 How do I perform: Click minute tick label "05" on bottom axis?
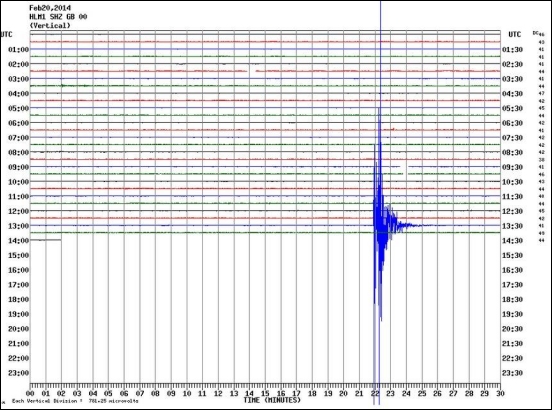pyautogui.click(x=108, y=393)
